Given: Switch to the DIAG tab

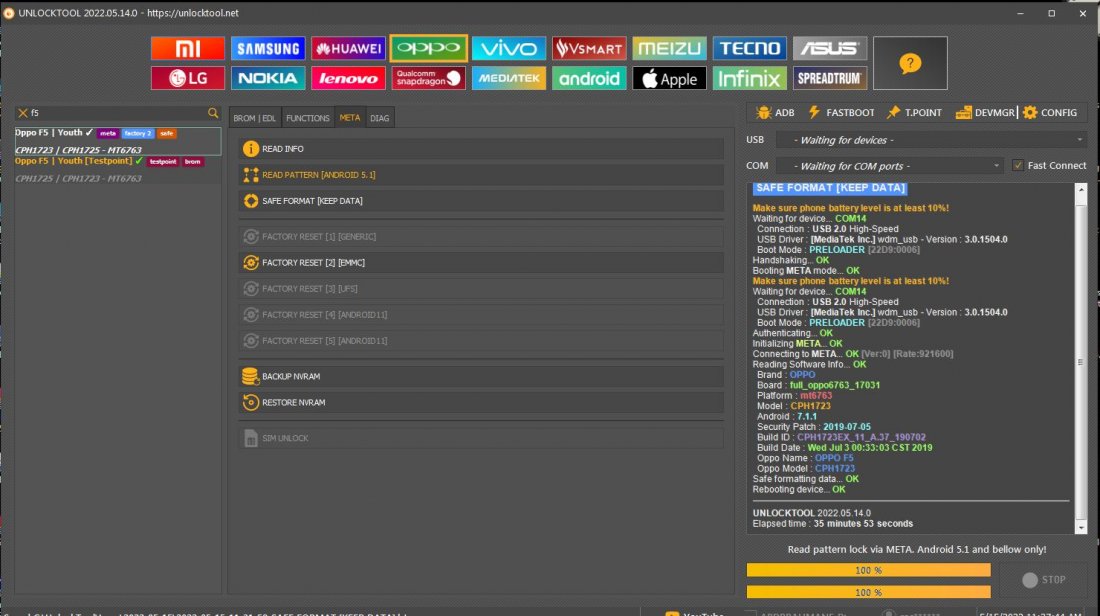Looking at the screenshot, I should [x=380, y=118].
